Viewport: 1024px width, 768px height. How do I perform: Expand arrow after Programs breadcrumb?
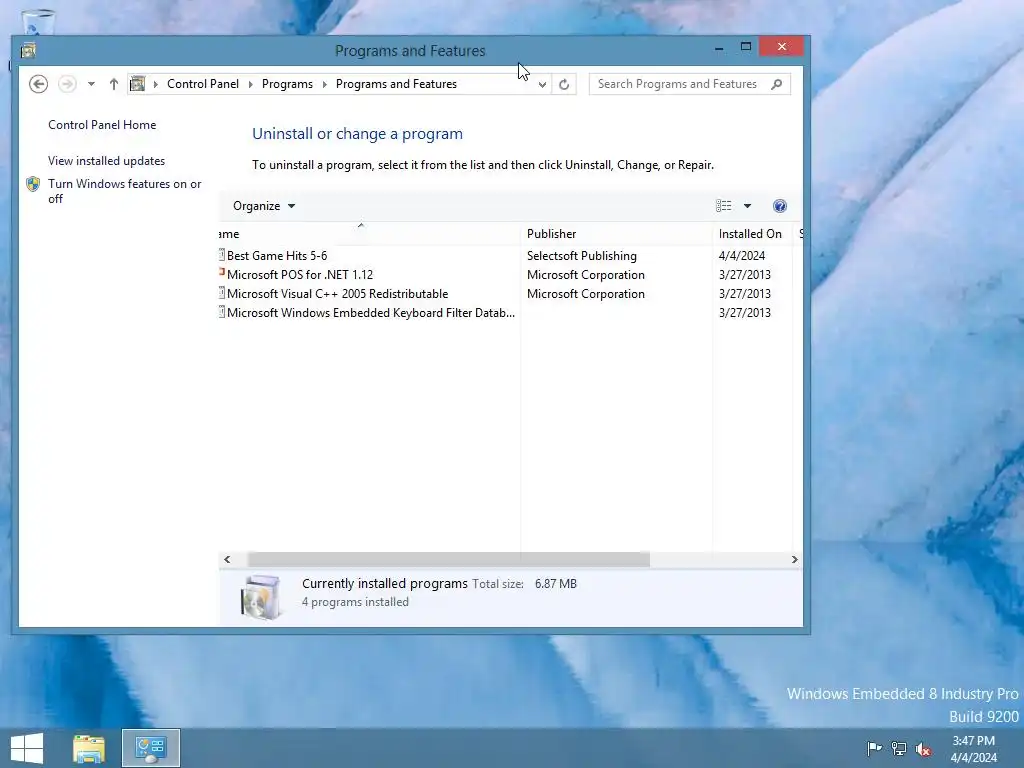pos(325,84)
